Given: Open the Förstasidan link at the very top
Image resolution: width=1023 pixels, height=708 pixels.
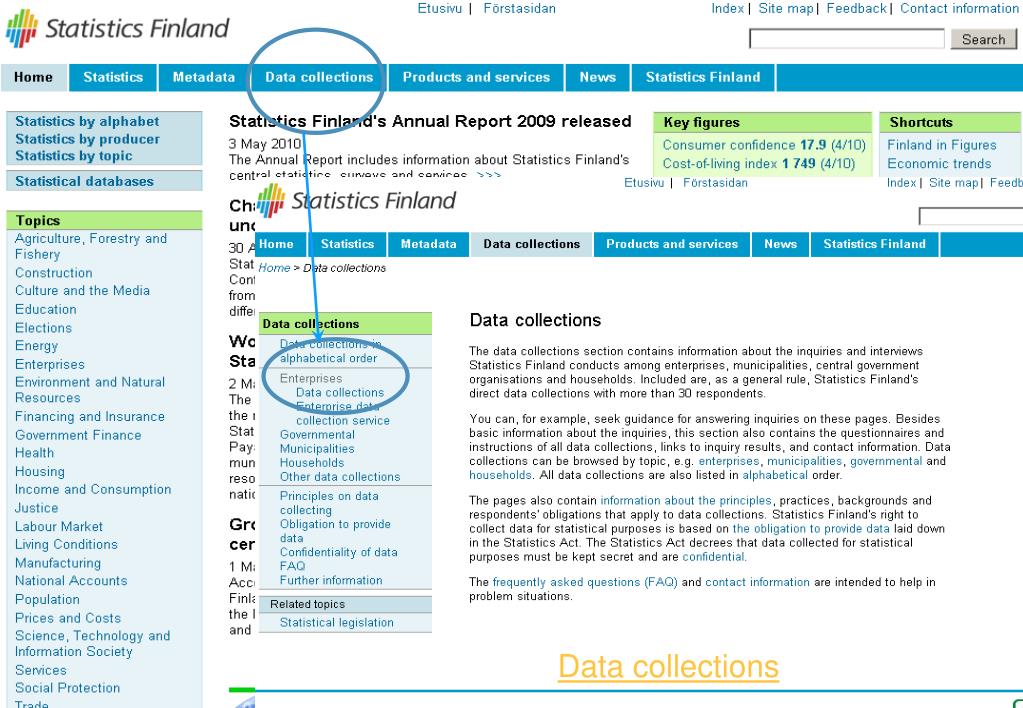Looking at the screenshot, I should 519,8.
